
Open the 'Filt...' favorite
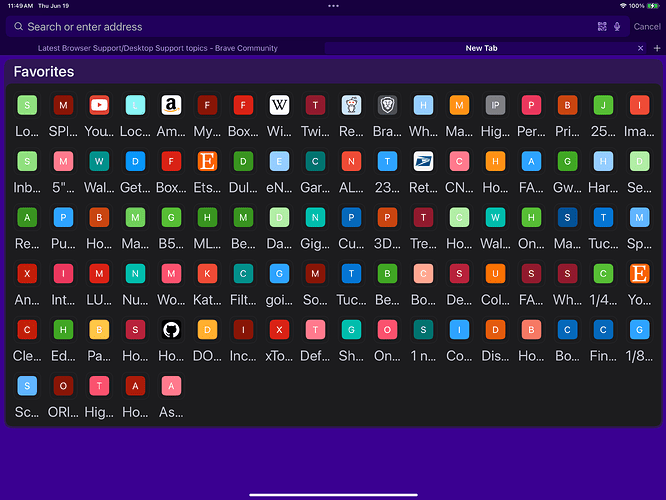[x=243, y=274]
